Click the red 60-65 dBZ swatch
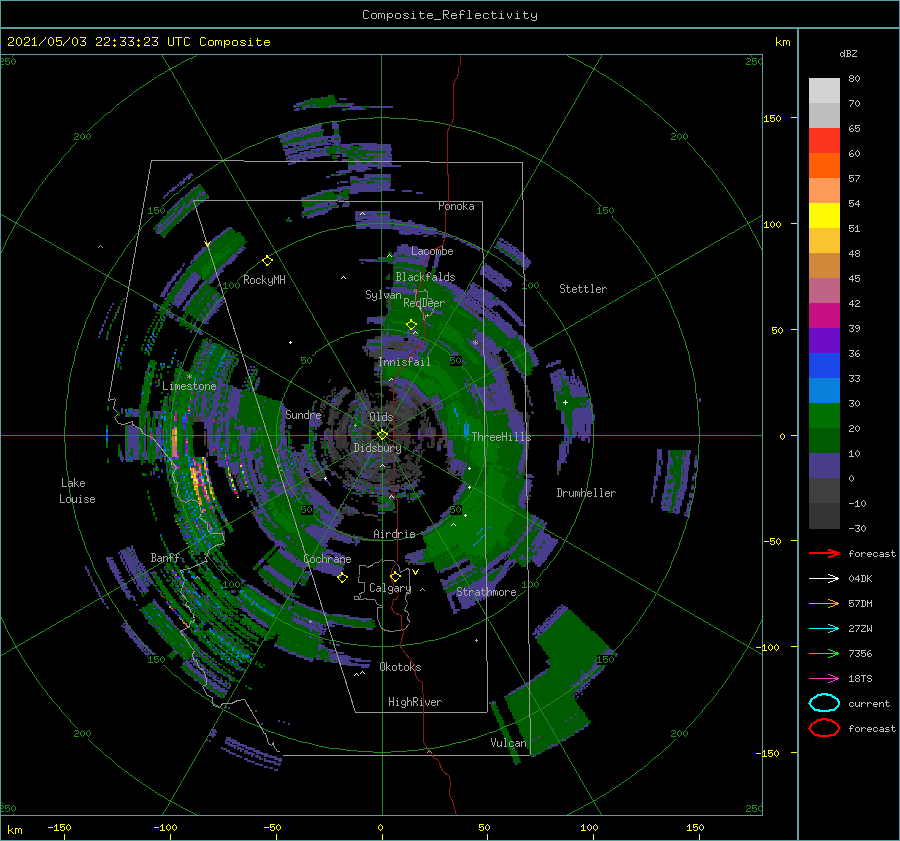 coord(824,141)
